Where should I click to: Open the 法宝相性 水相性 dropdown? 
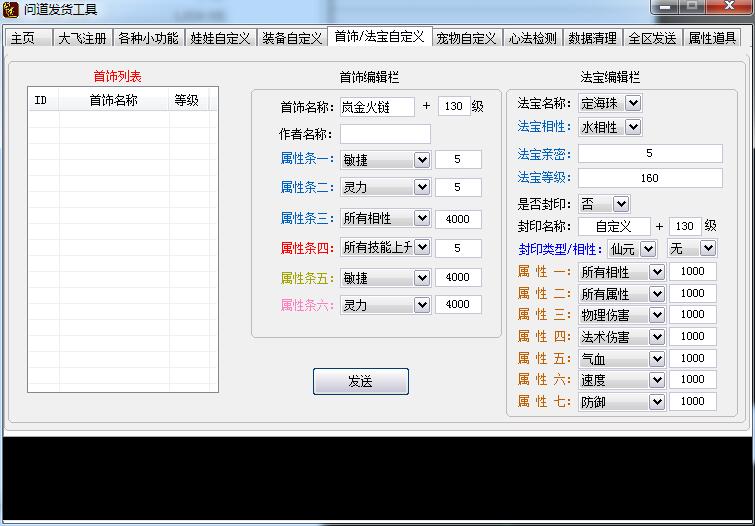pyautogui.click(x=632, y=127)
